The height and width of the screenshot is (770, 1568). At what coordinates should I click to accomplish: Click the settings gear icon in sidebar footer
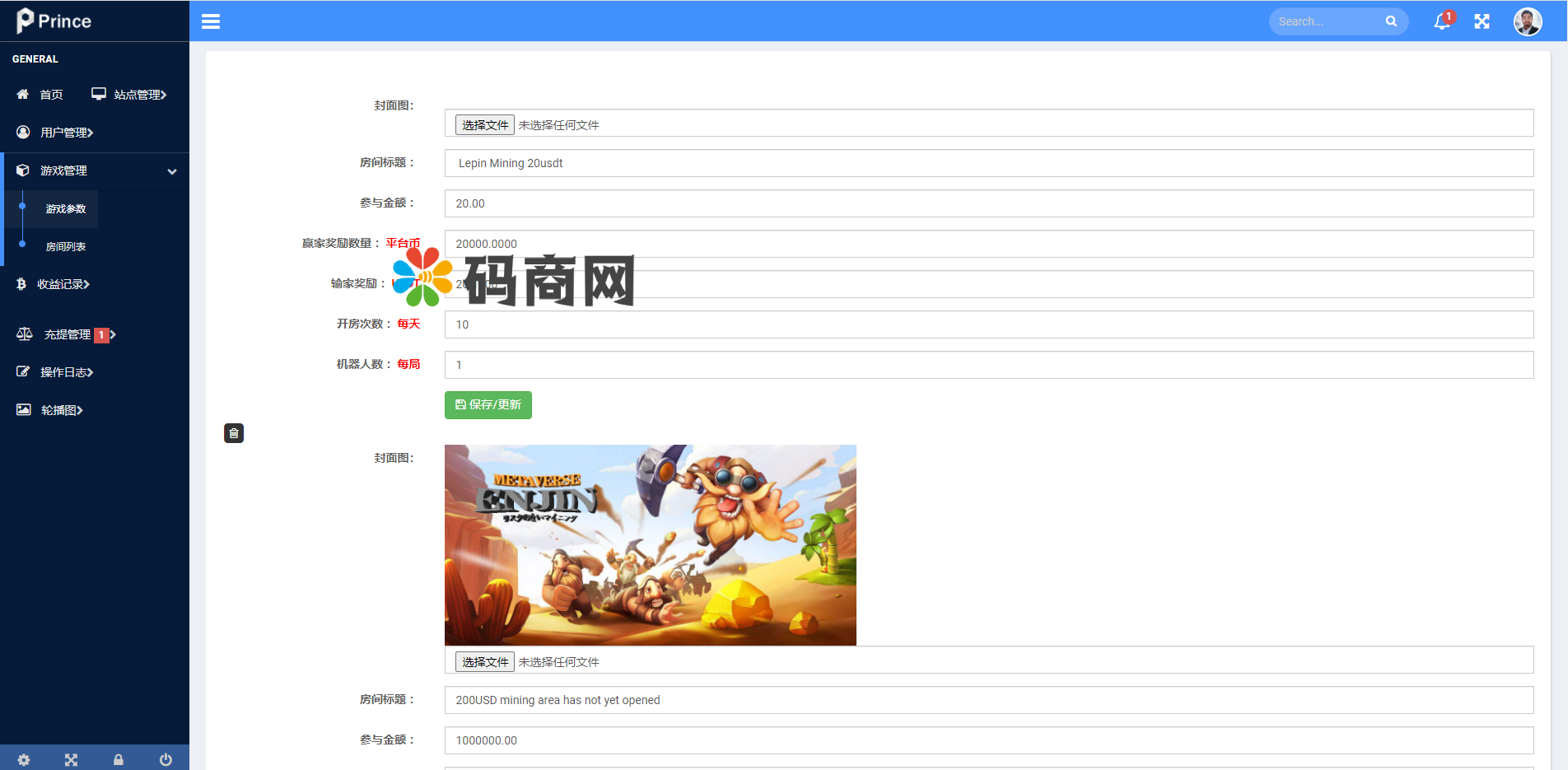coord(24,759)
